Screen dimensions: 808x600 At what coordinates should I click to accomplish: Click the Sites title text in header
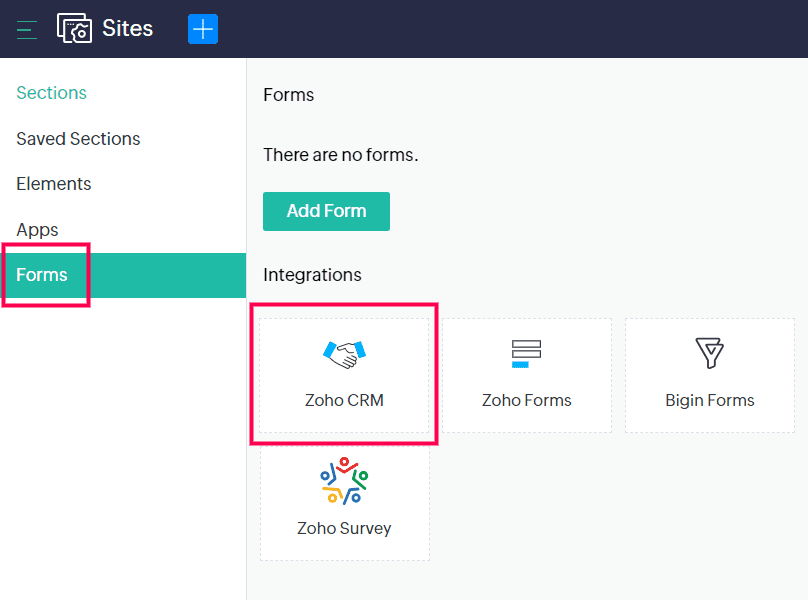(x=128, y=29)
